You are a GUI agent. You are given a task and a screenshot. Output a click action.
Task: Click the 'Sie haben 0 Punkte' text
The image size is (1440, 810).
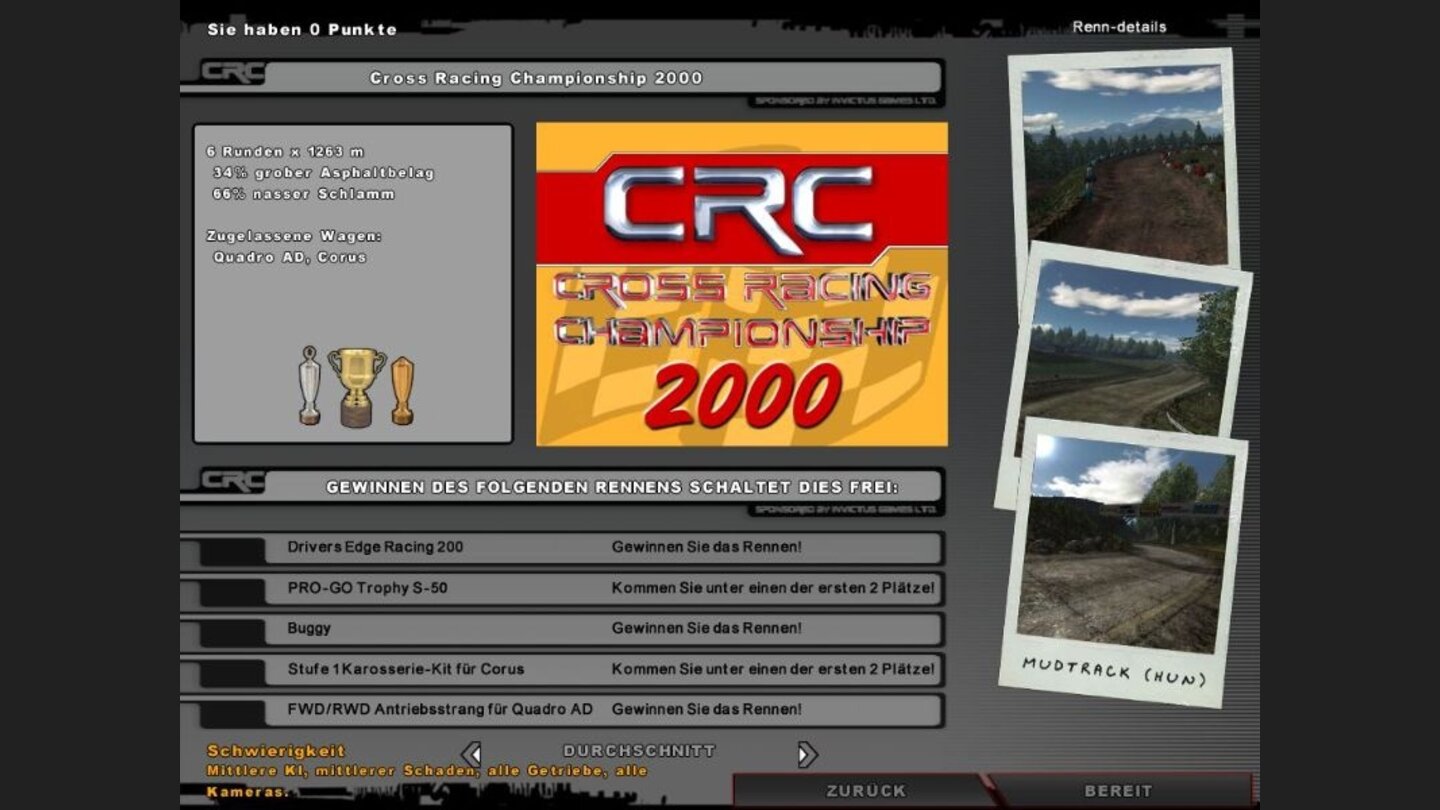[x=302, y=29]
